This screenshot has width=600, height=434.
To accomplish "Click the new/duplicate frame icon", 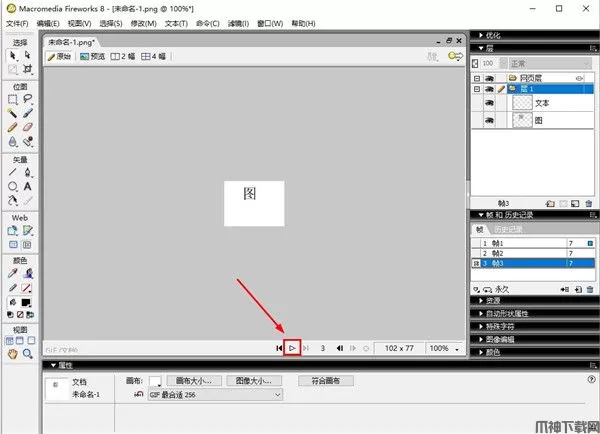I will (578, 290).
